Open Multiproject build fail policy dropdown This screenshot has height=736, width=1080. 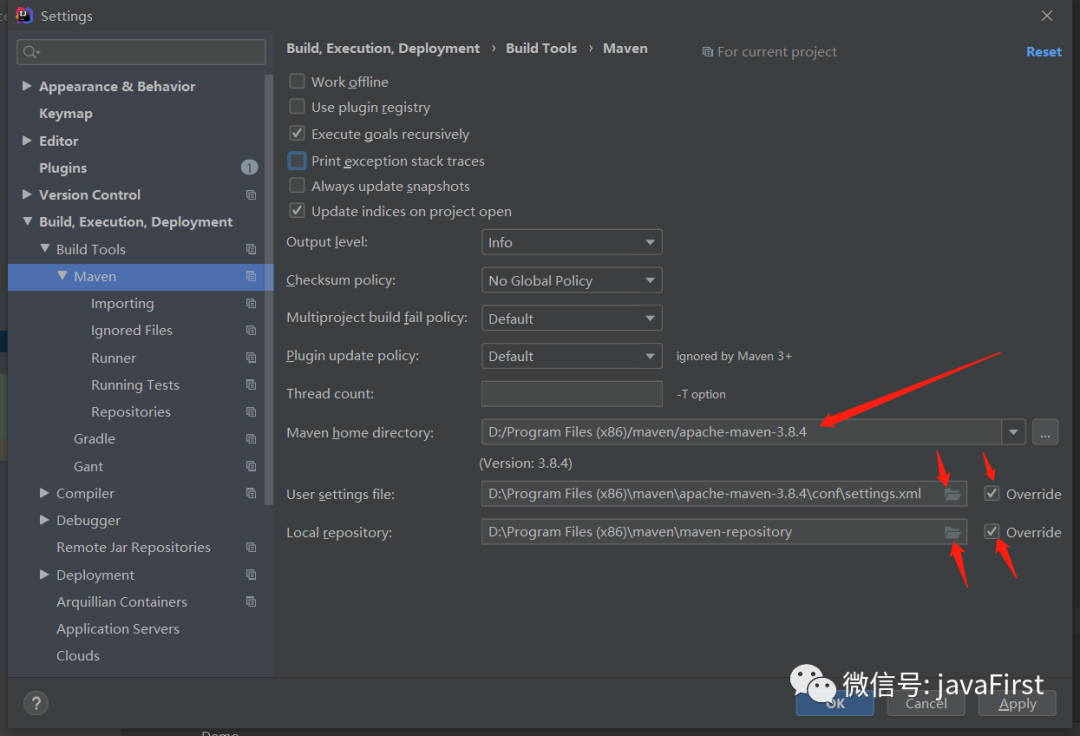[572, 318]
